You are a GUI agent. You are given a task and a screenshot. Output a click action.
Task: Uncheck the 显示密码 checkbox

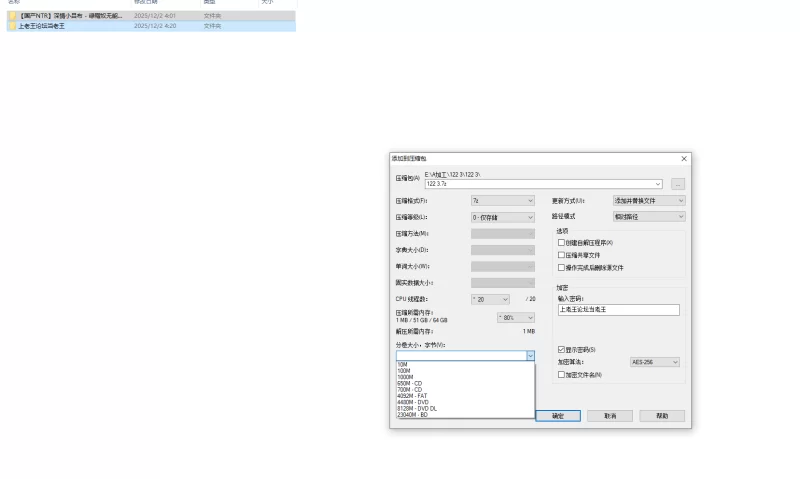pyautogui.click(x=561, y=350)
